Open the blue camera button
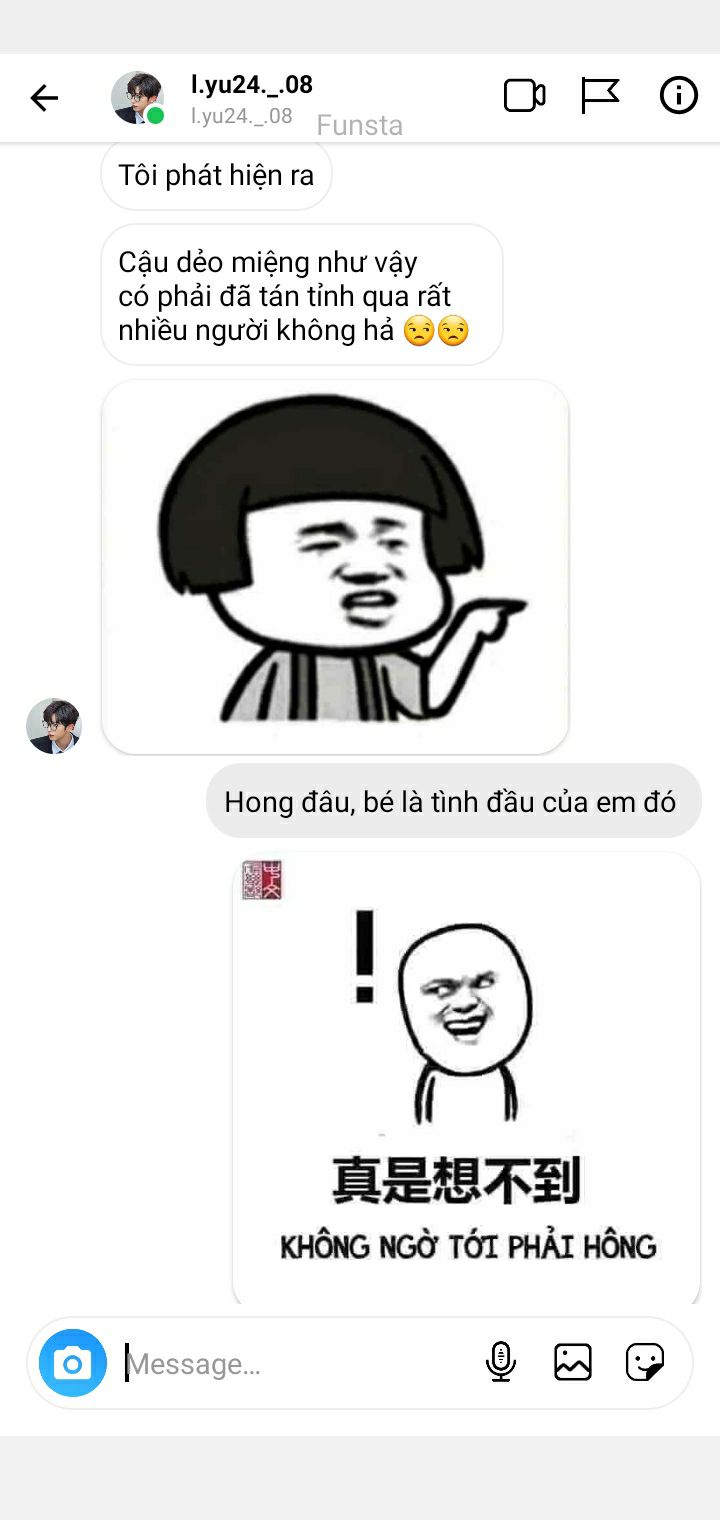 pos(73,1362)
